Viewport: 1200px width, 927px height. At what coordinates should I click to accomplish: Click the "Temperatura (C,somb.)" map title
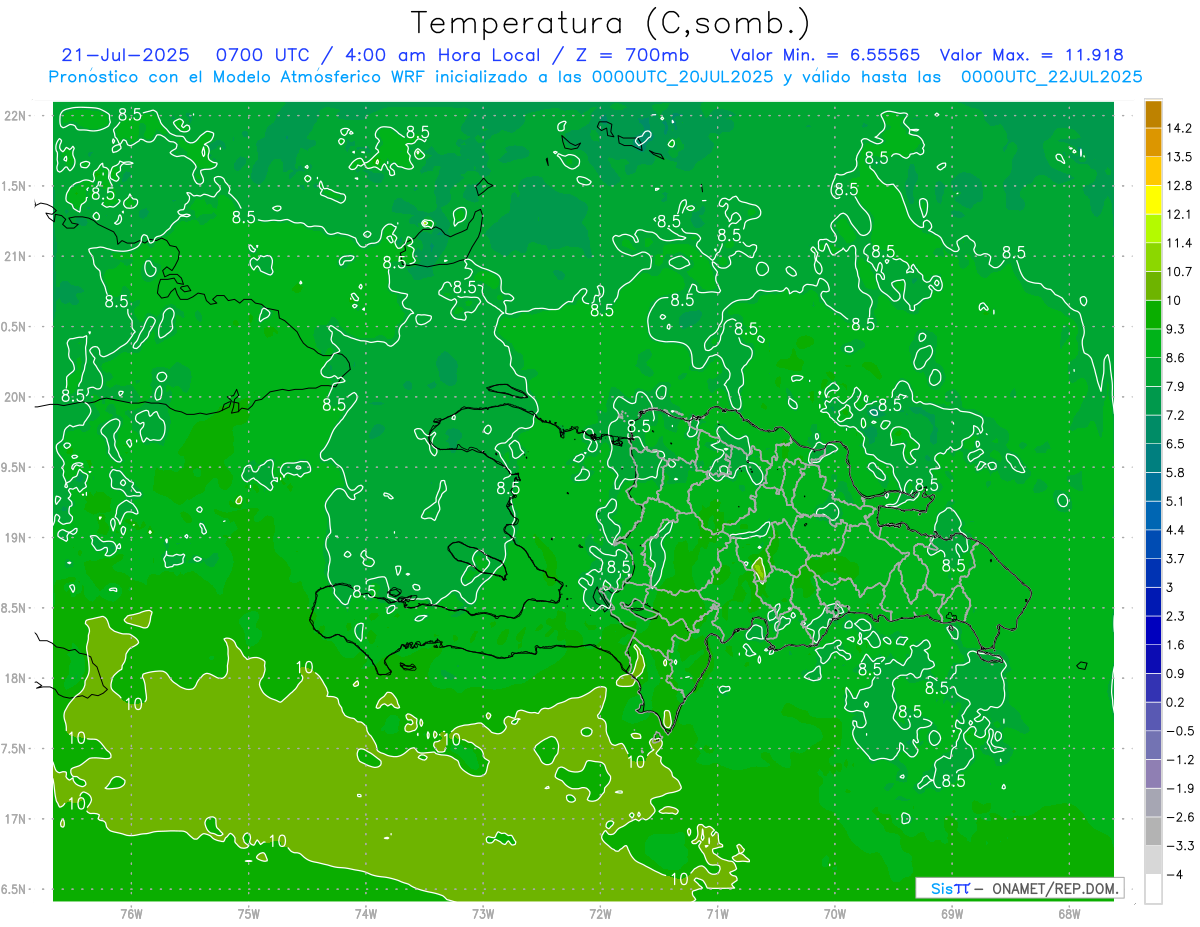(611, 23)
